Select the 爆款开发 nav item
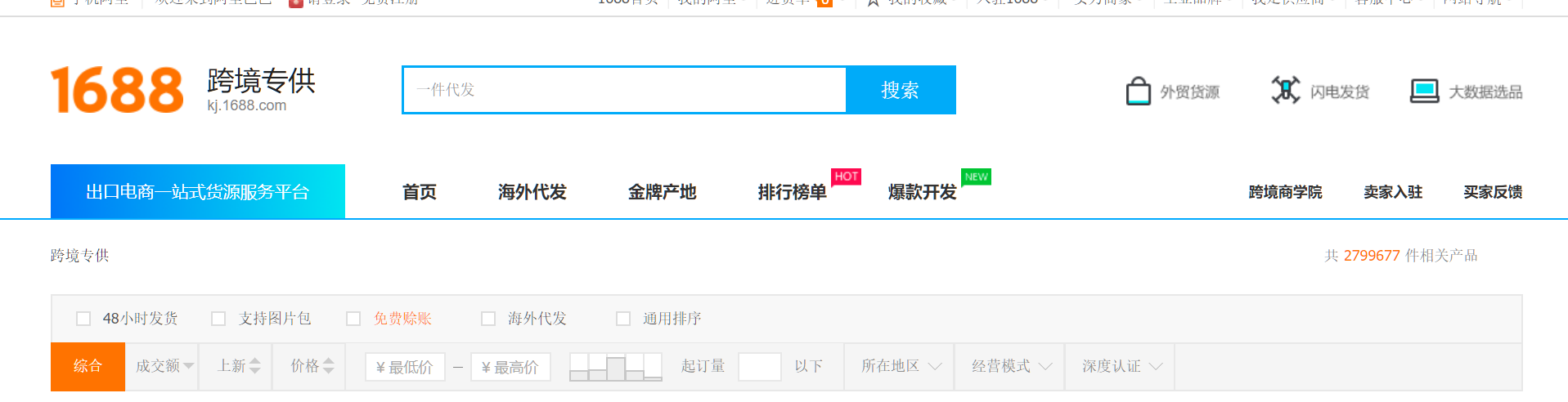The width and height of the screenshot is (1568, 402). 923,192
